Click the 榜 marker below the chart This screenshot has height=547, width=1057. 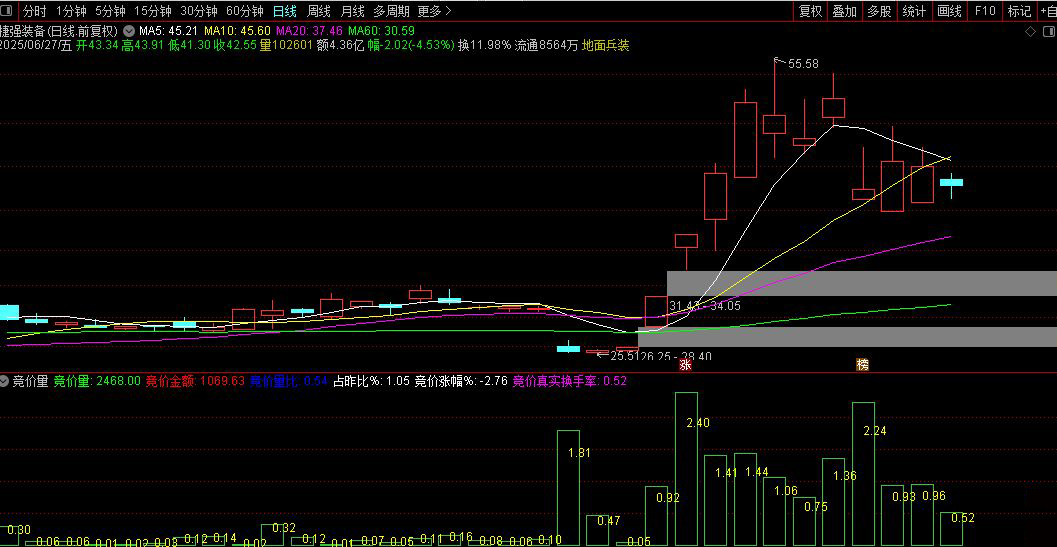click(x=862, y=365)
